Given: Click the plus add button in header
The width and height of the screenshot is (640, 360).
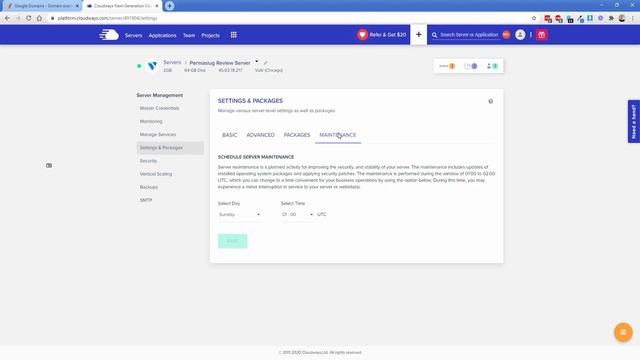Looking at the screenshot, I should tap(418, 35).
